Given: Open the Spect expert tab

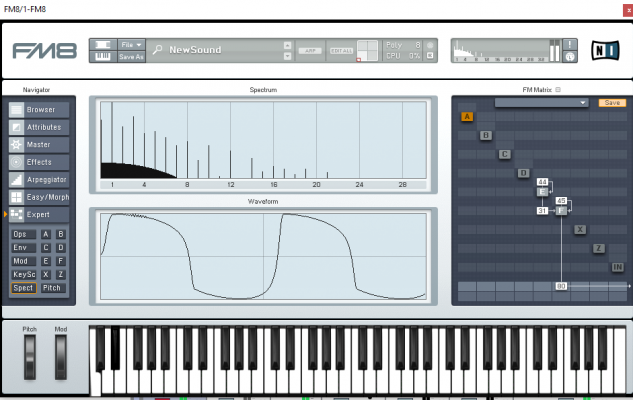Looking at the screenshot, I should tap(23, 288).
